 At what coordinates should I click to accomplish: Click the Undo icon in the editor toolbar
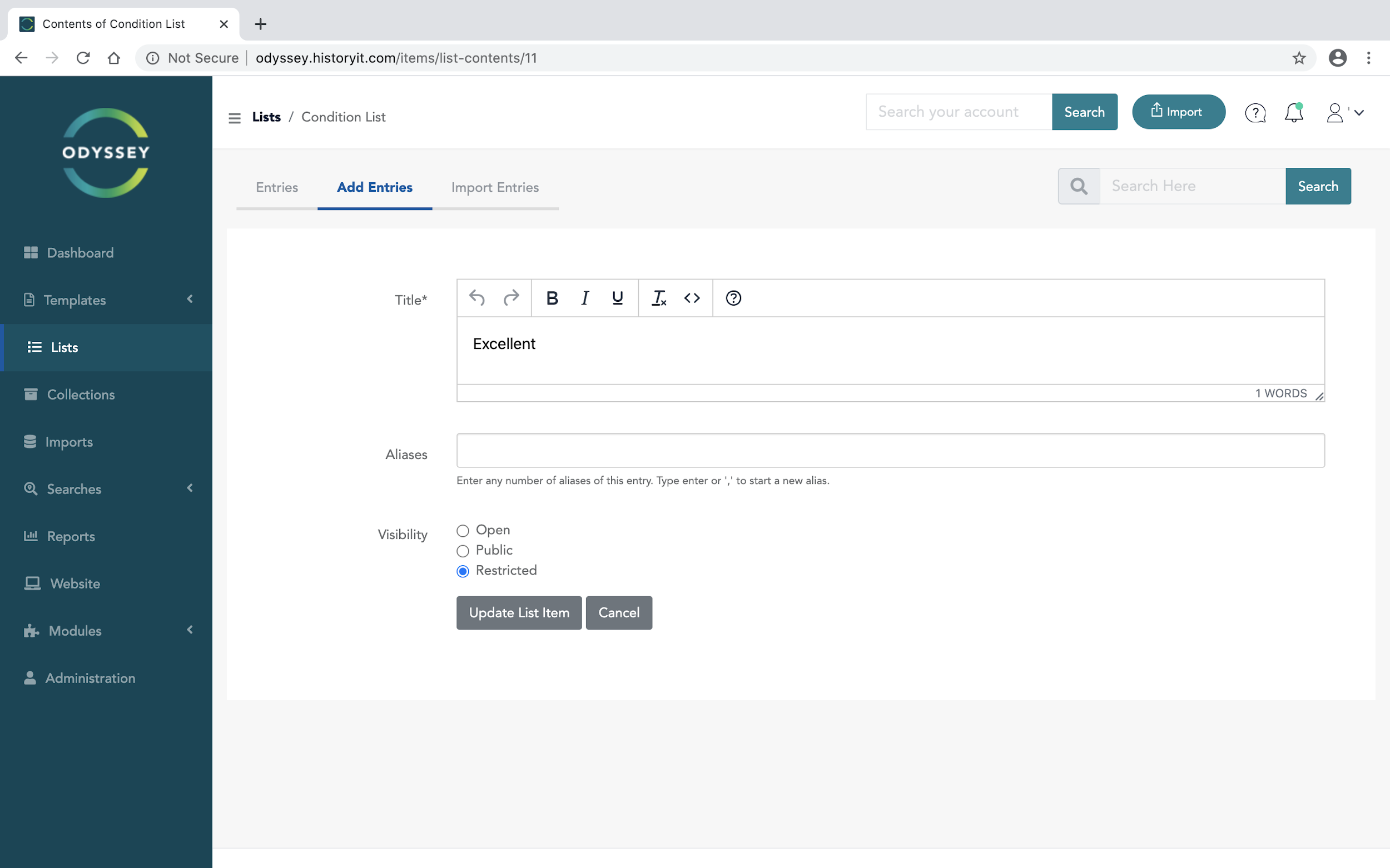click(476, 298)
